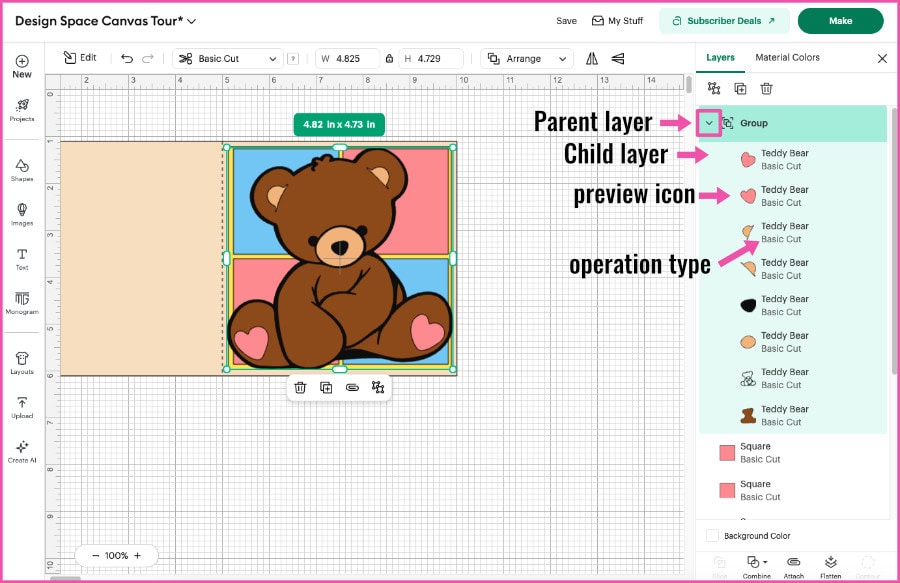Click the Make button
This screenshot has height=583, width=900.
tap(840, 21)
